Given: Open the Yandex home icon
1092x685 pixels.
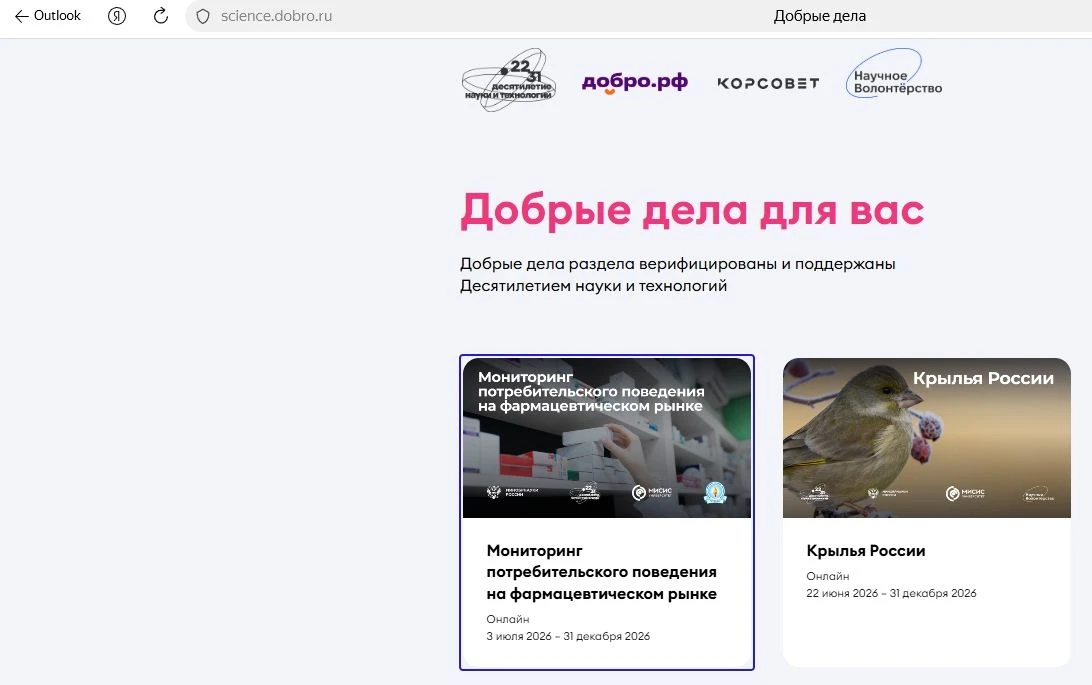Looking at the screenshot, I should pyautogui.click(x=117, y=15).
